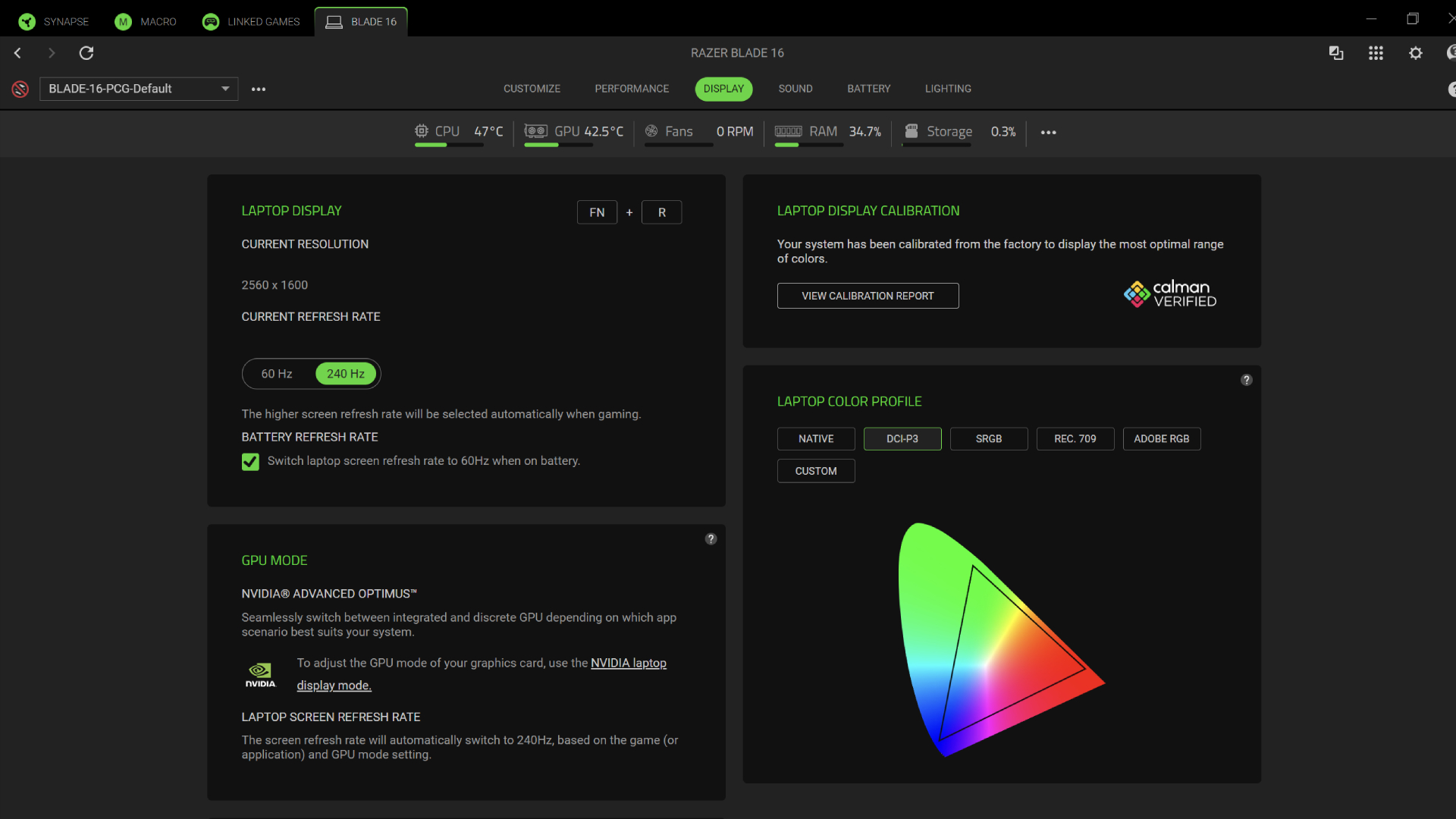
Task: Switch to the Sound tab
Action: click(795, 89)
